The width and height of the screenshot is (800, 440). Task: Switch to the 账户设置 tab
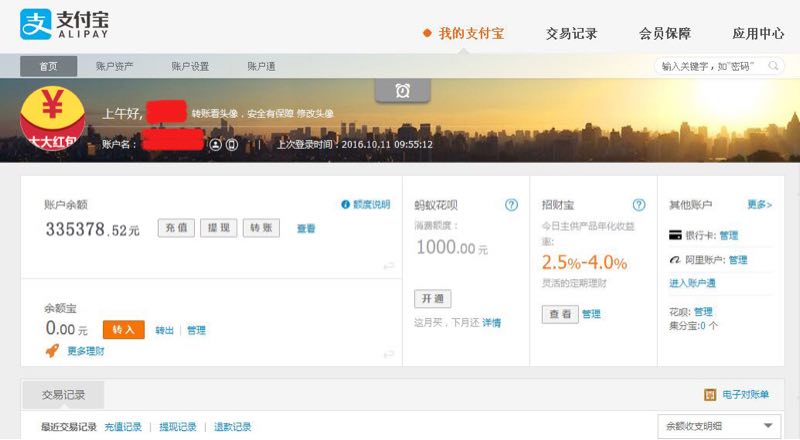(190, 66)
